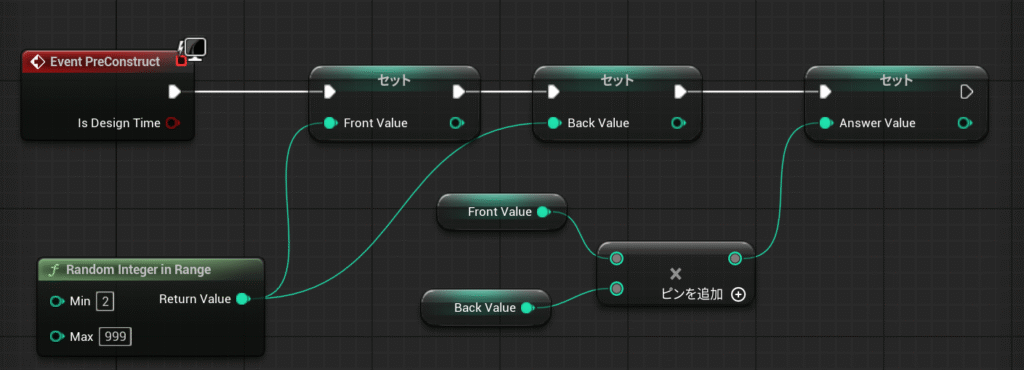Click the Back Value setter output pin
The width and height of the screenshot is (1024, 370).
[x=679, y=123]
